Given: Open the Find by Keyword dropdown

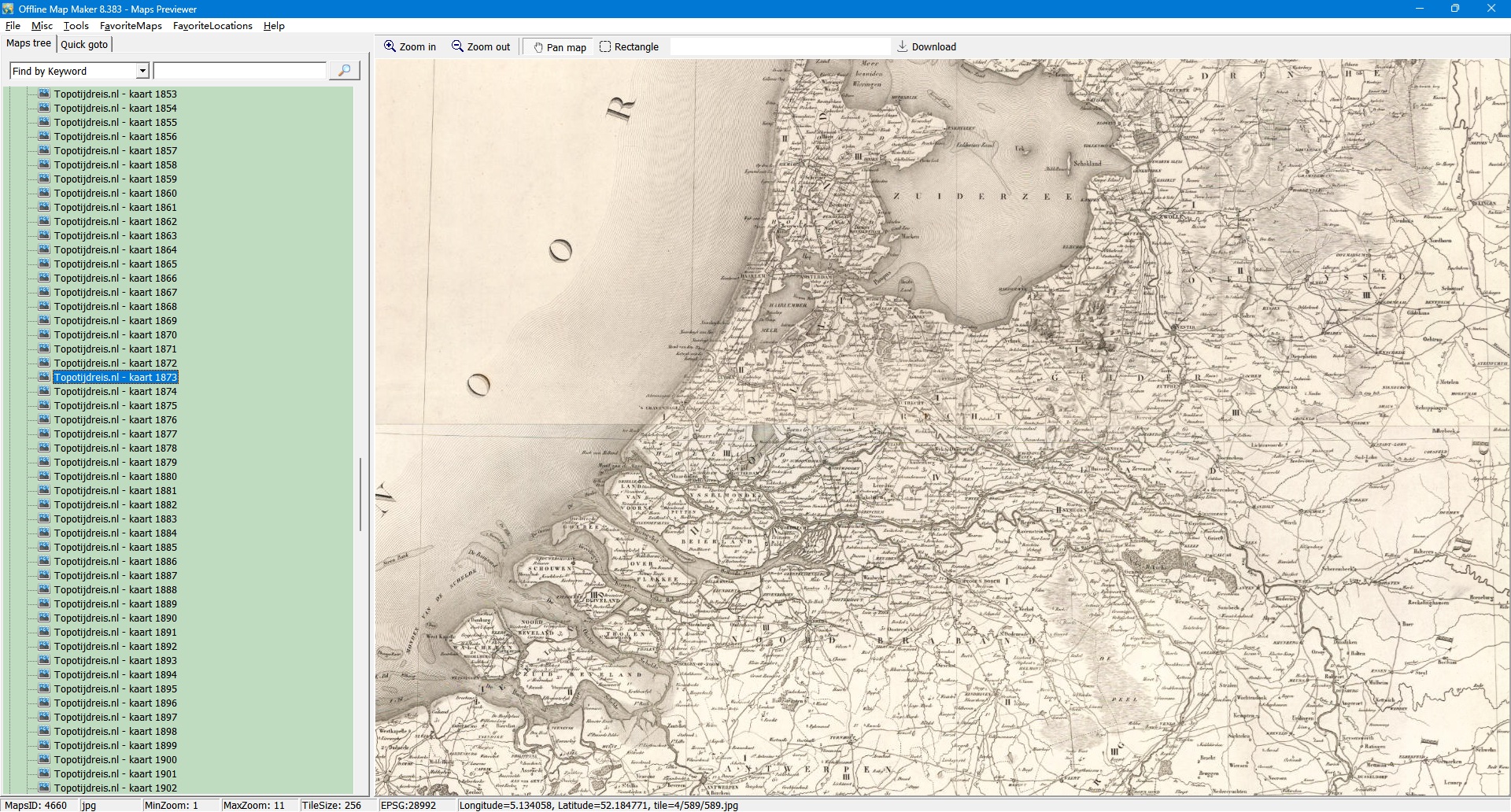Looking at the screenshot, I should coord(142,71).
